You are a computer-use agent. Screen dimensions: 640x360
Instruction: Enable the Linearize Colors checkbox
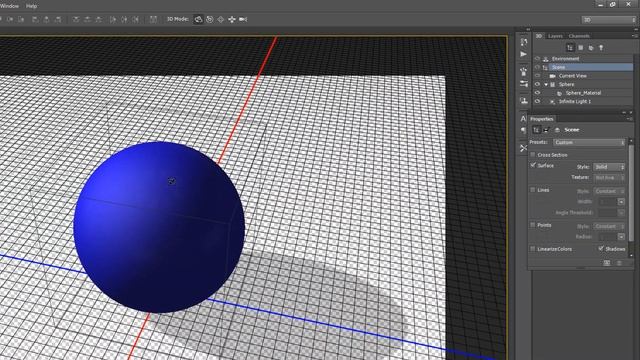[533, 249]
